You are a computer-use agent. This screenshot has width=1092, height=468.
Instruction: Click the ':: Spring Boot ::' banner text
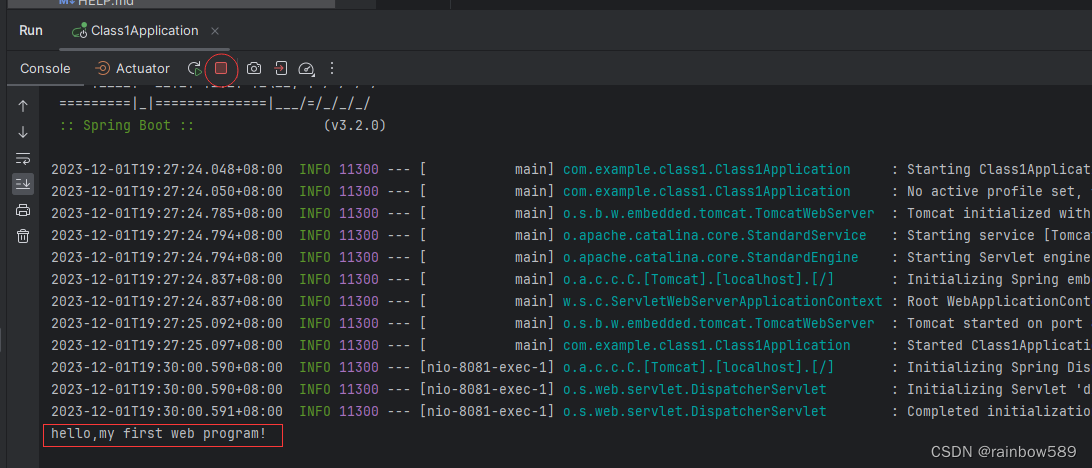click(x=126, y=126)
